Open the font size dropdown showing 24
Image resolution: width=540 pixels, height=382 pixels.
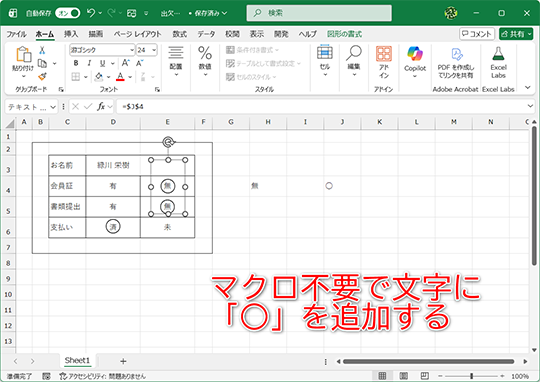tap(154, 50)
